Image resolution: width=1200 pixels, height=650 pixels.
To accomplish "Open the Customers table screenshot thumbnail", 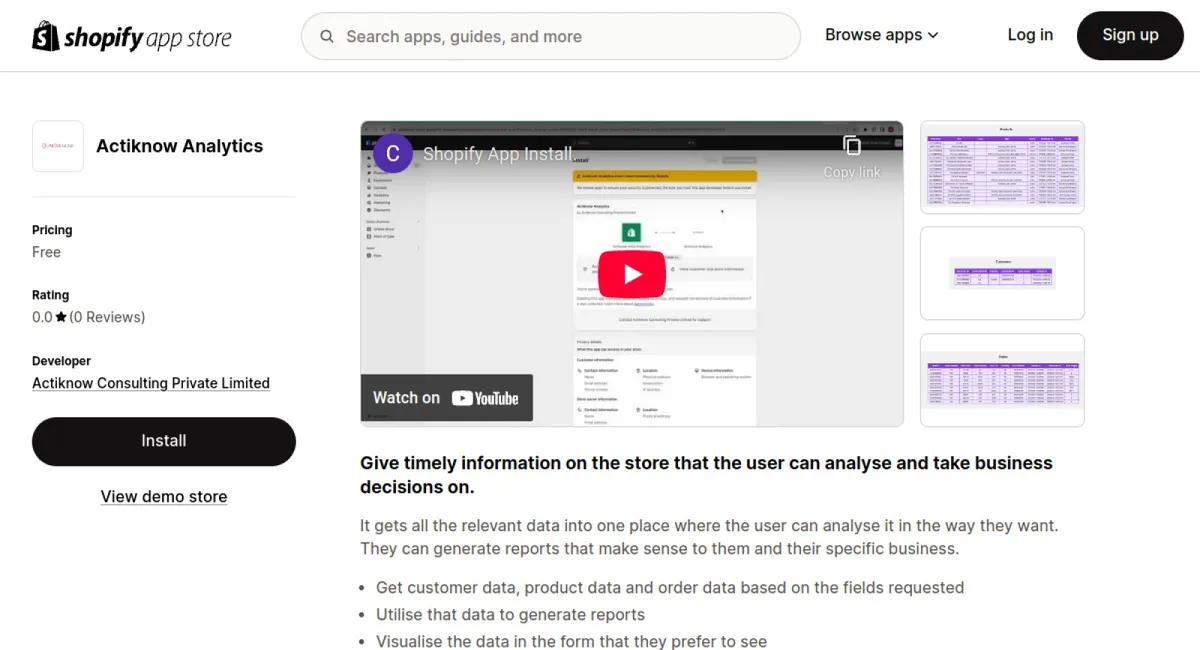I will (x=1002, y=273).
